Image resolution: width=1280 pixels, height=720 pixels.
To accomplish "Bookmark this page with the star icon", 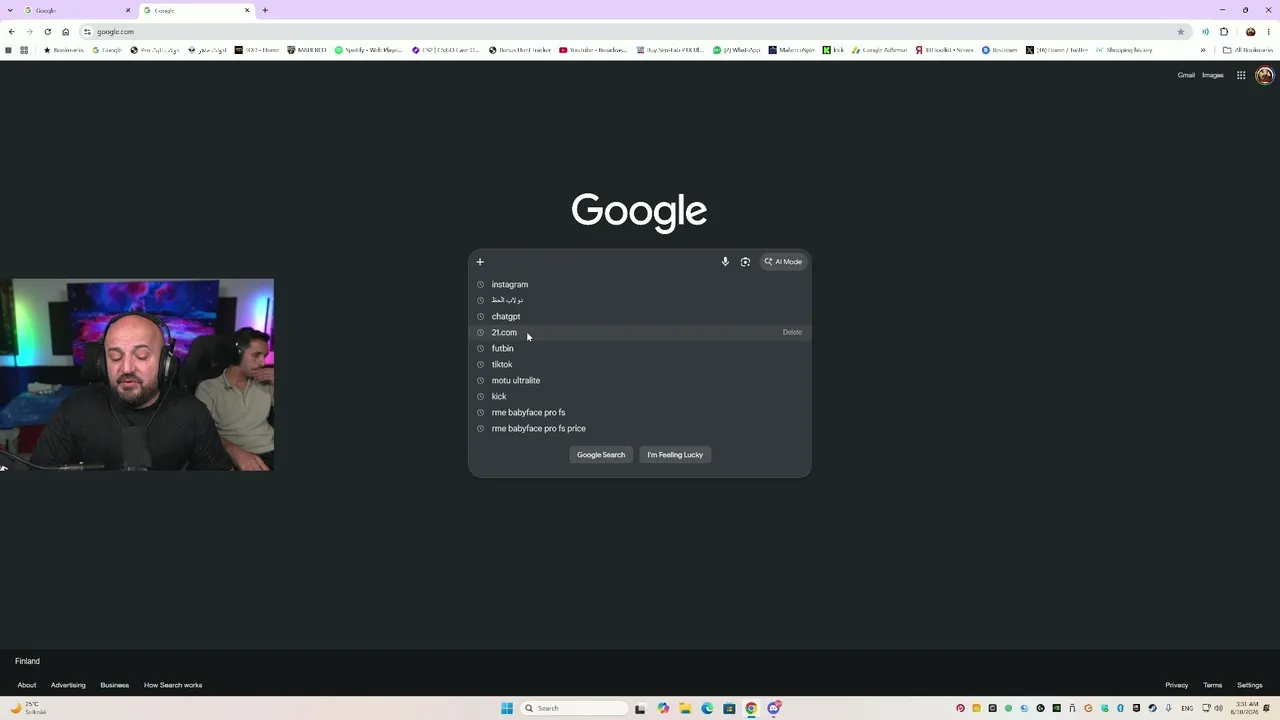I will point(1181,32).
